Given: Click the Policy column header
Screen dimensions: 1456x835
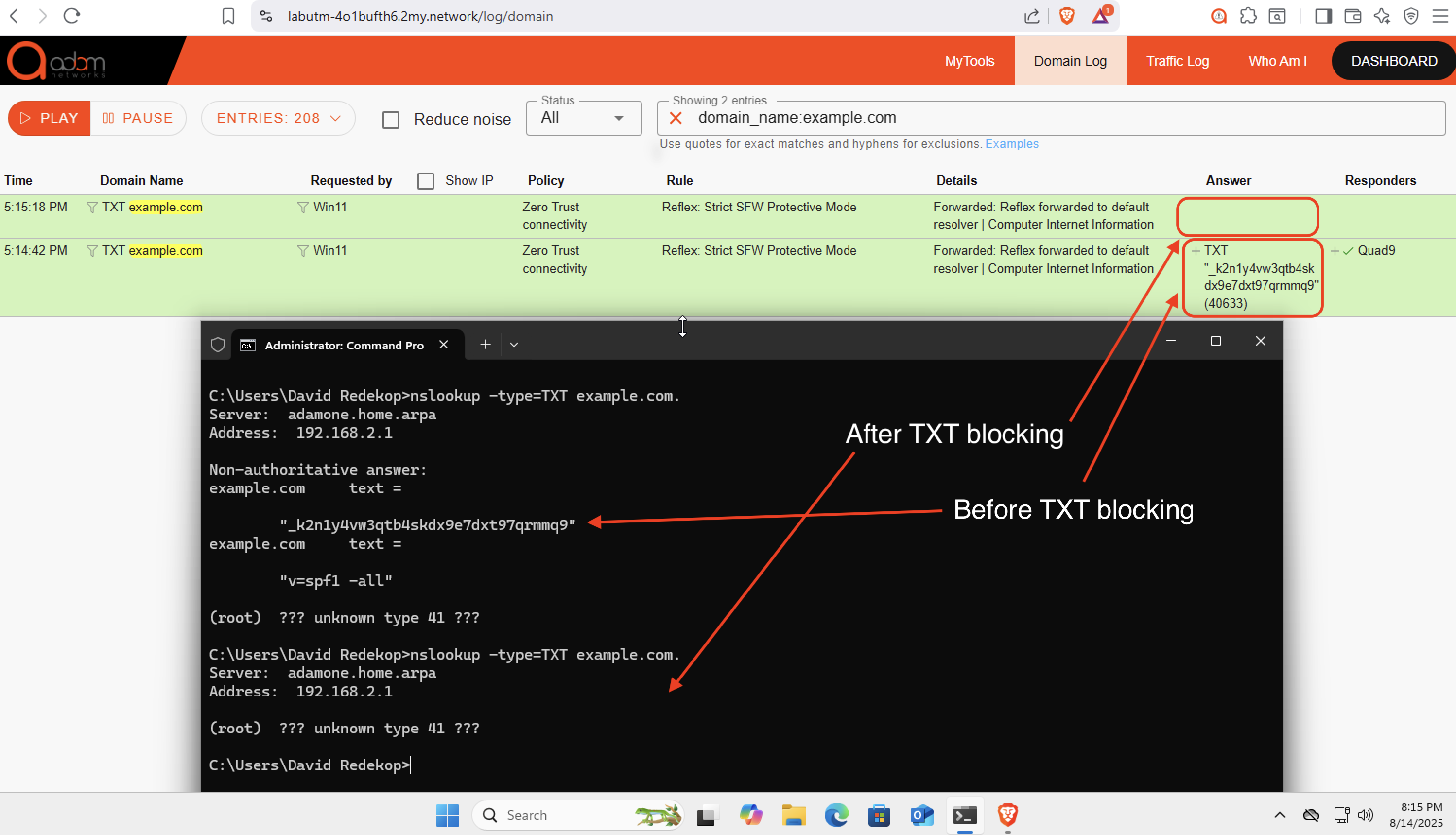Looking at the screenshot, I should pyautogui.click(x=545, y=181).
